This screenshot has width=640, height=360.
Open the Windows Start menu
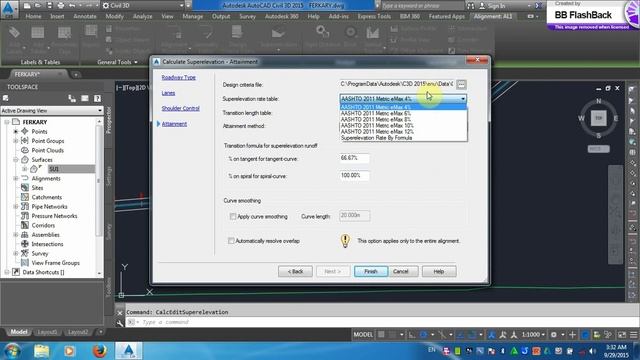point(13,351)
